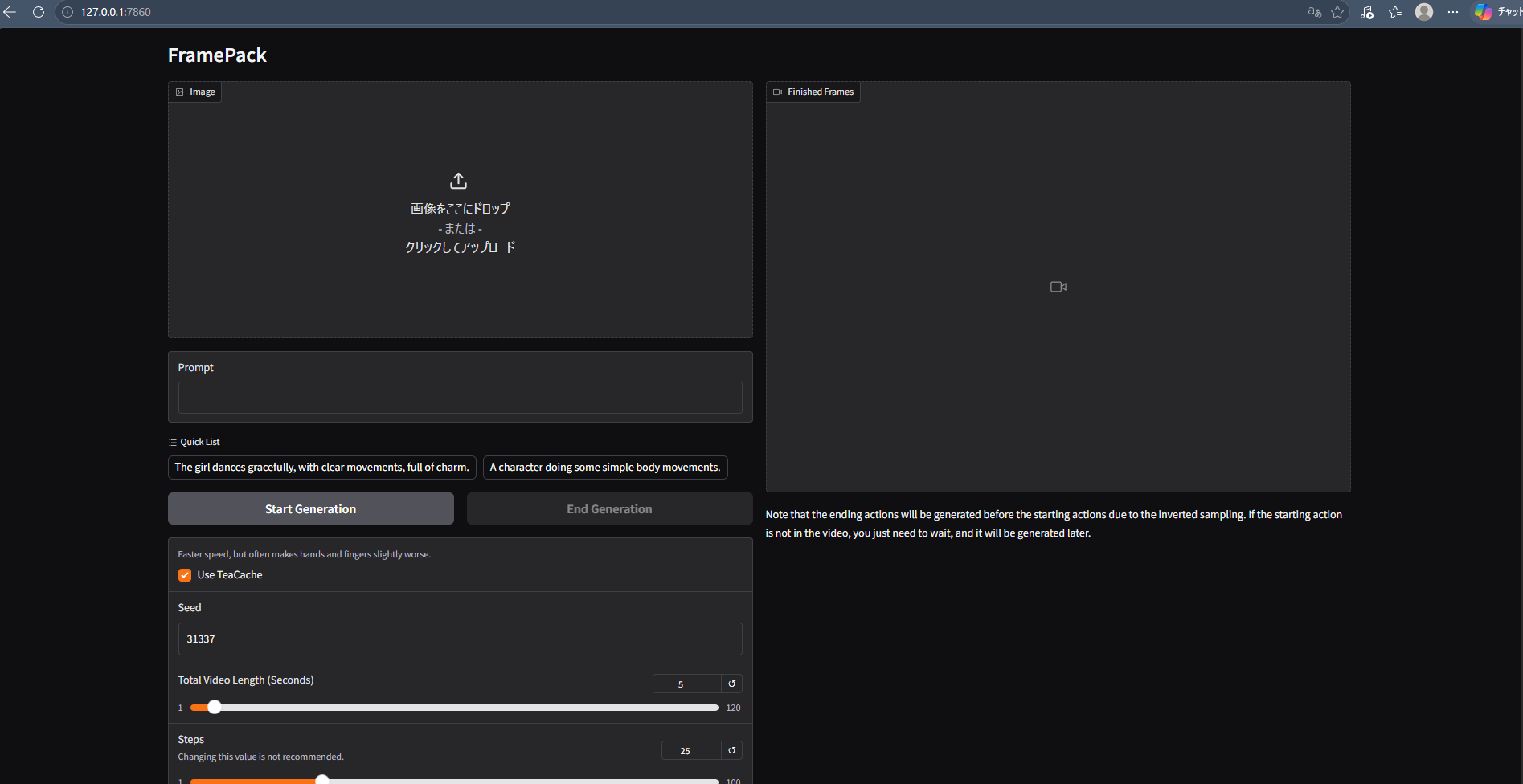Select quick prompt about the girl dancing gracefully
The height and width of the screenshot is (784, 1523).
[x=322, y=468]
